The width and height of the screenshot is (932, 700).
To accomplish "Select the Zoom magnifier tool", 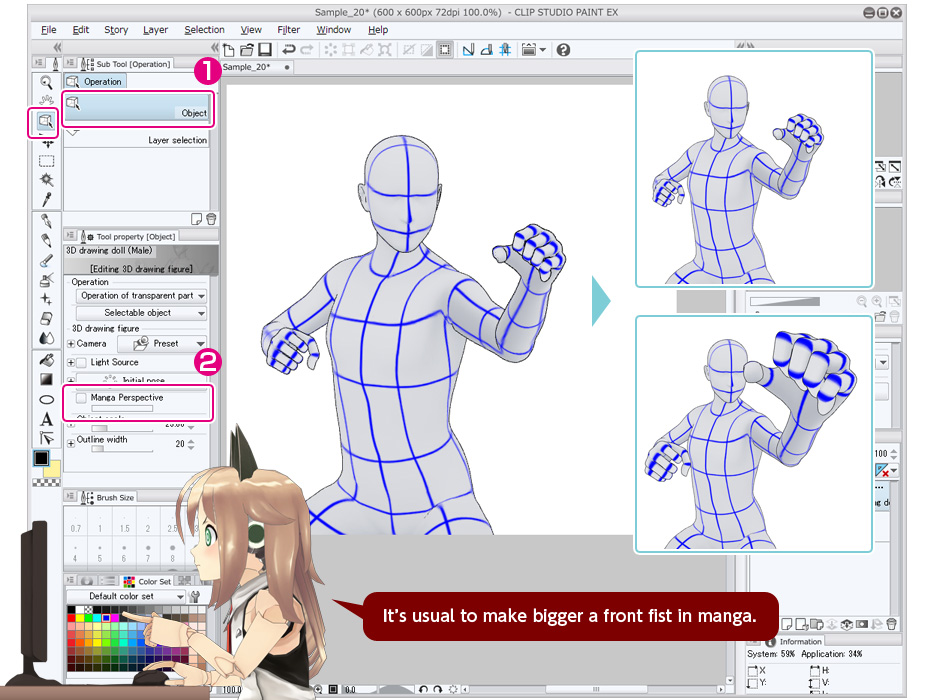I will point(46,83).
